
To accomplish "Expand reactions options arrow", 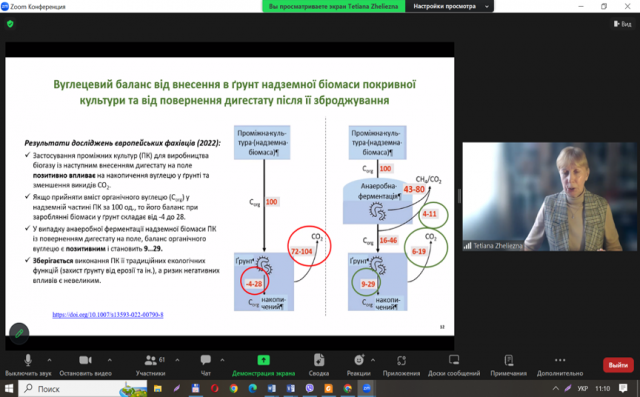I will point(373,360).
